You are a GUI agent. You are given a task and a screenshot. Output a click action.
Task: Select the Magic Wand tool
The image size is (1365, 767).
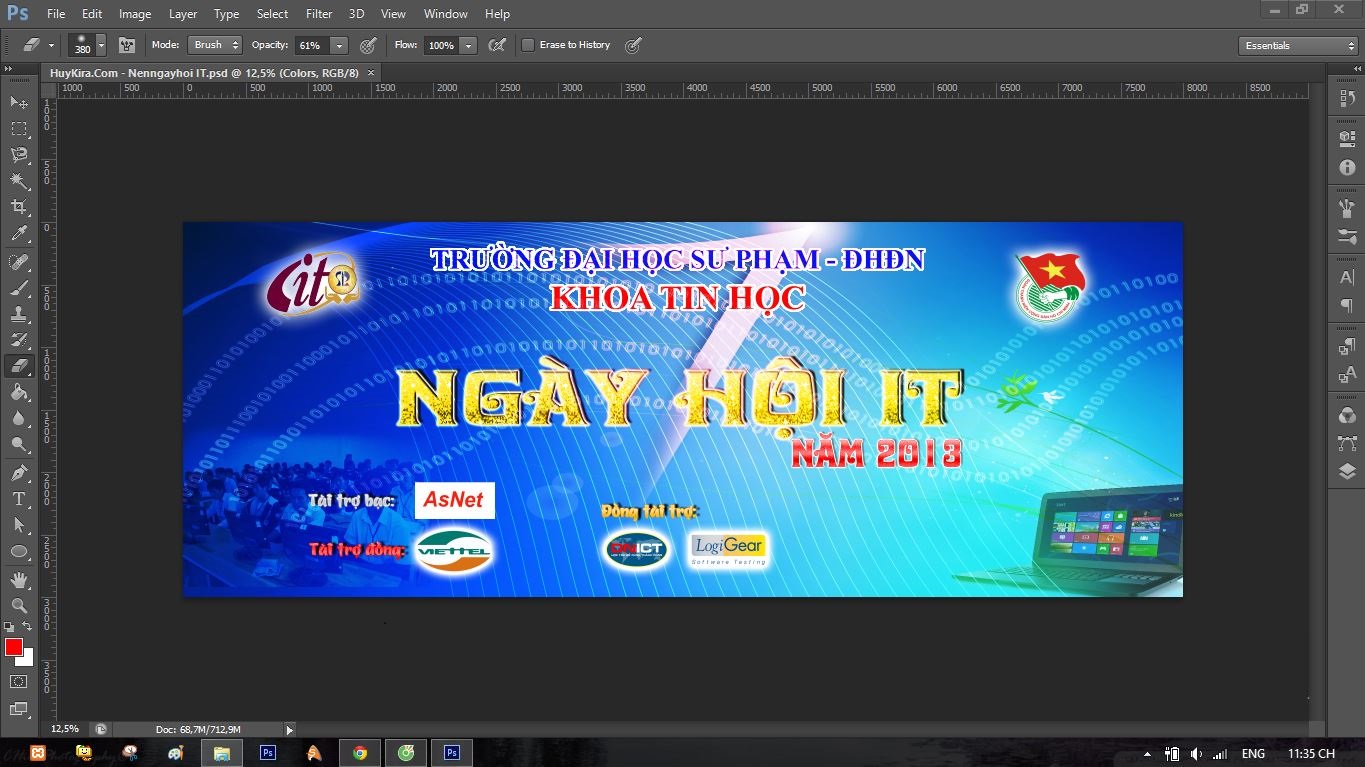click(19, 180)
